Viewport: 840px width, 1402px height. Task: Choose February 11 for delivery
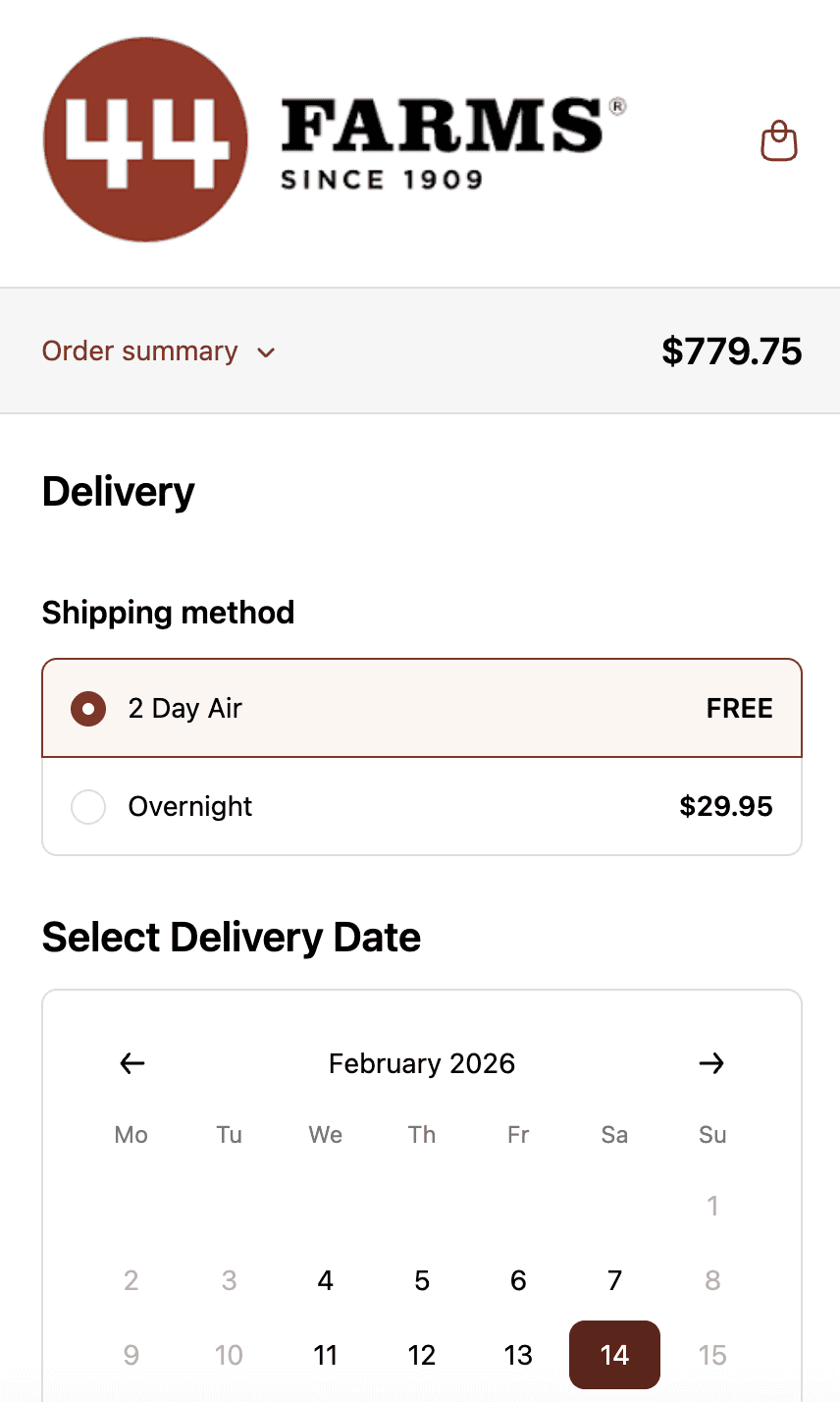[325, 1355]
